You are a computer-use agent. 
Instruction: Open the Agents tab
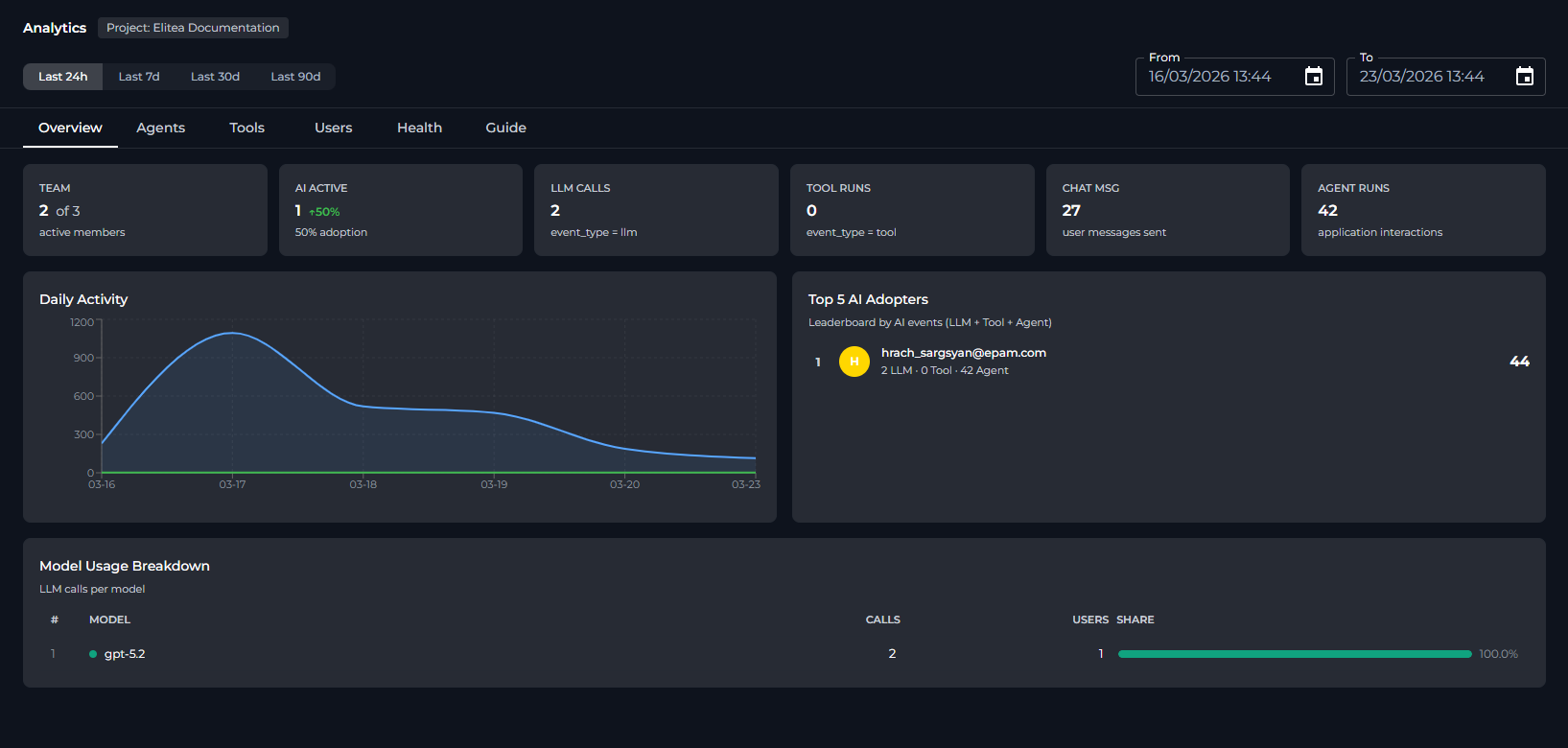160,128
